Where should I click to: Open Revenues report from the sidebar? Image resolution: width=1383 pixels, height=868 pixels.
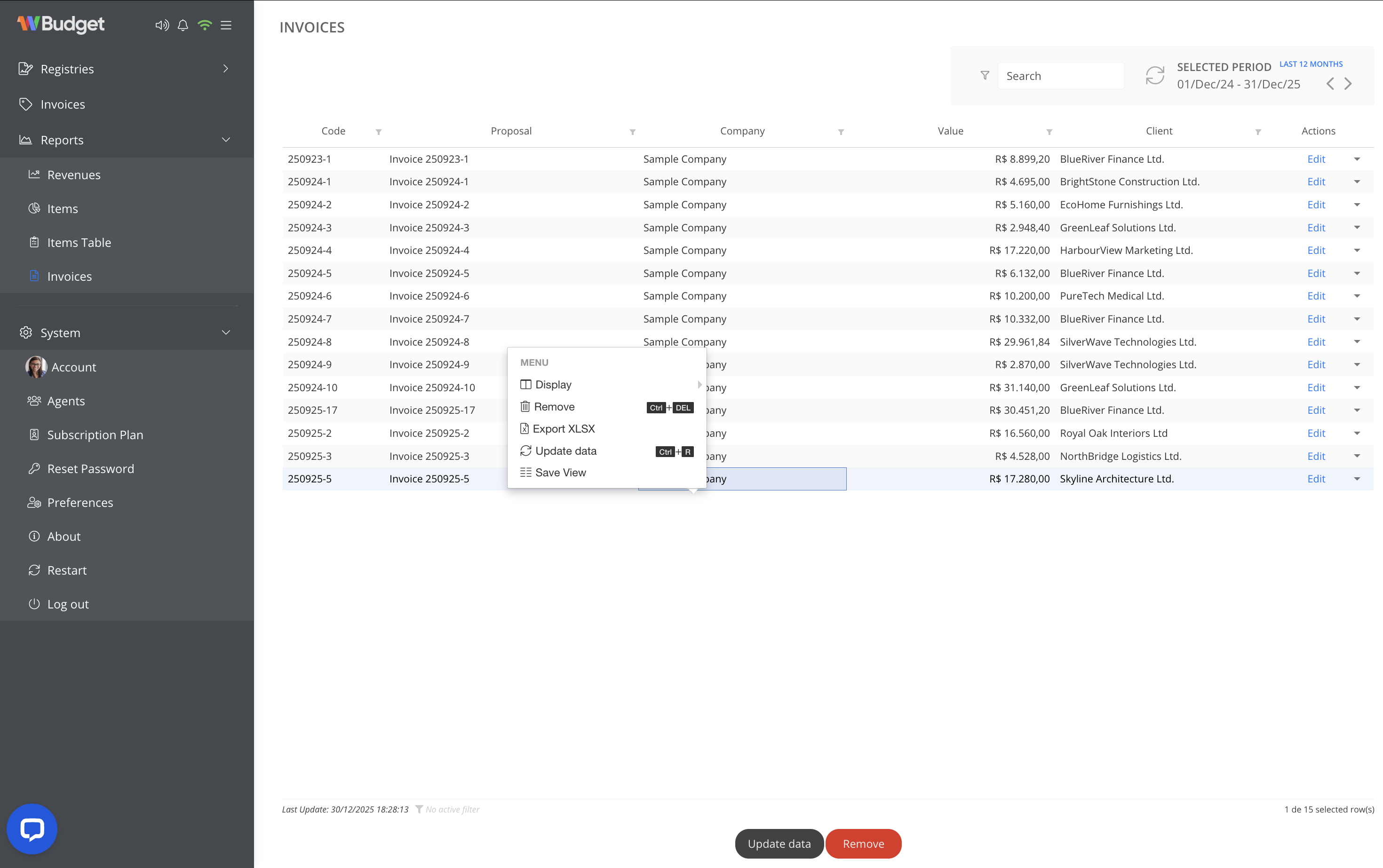click(x=74, y=174)
